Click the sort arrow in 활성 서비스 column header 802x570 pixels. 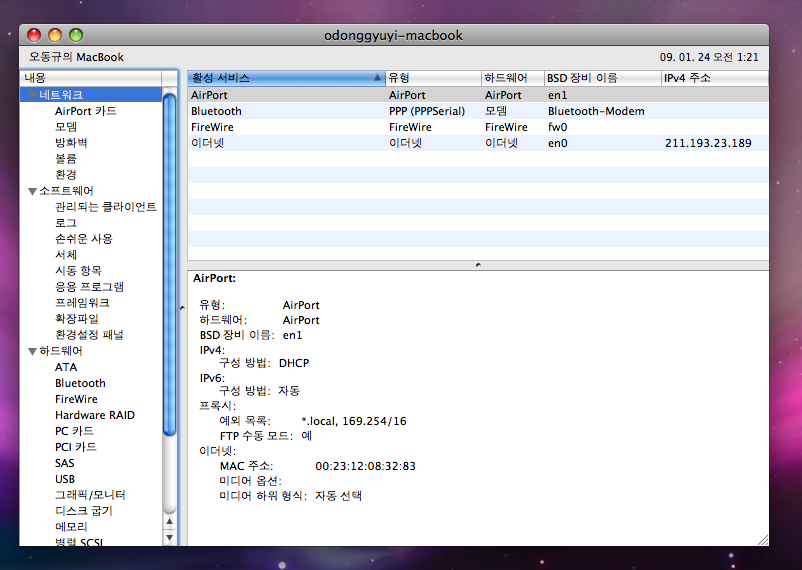pos(377,78)
